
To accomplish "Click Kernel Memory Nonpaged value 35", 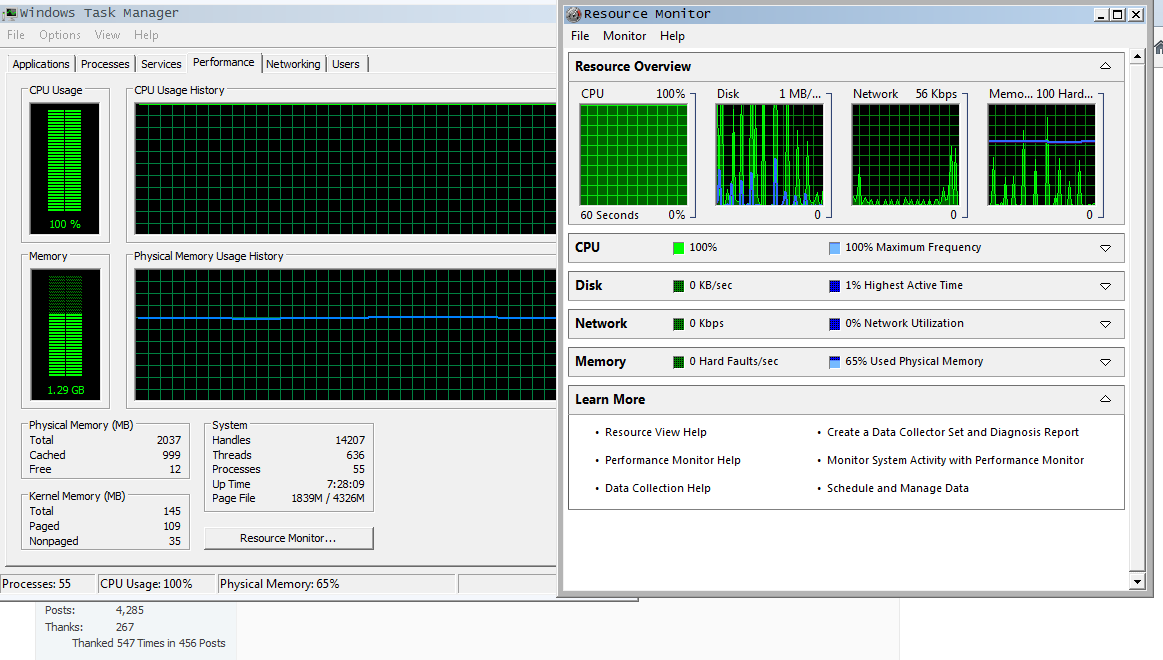I will [x=175, y=541].
